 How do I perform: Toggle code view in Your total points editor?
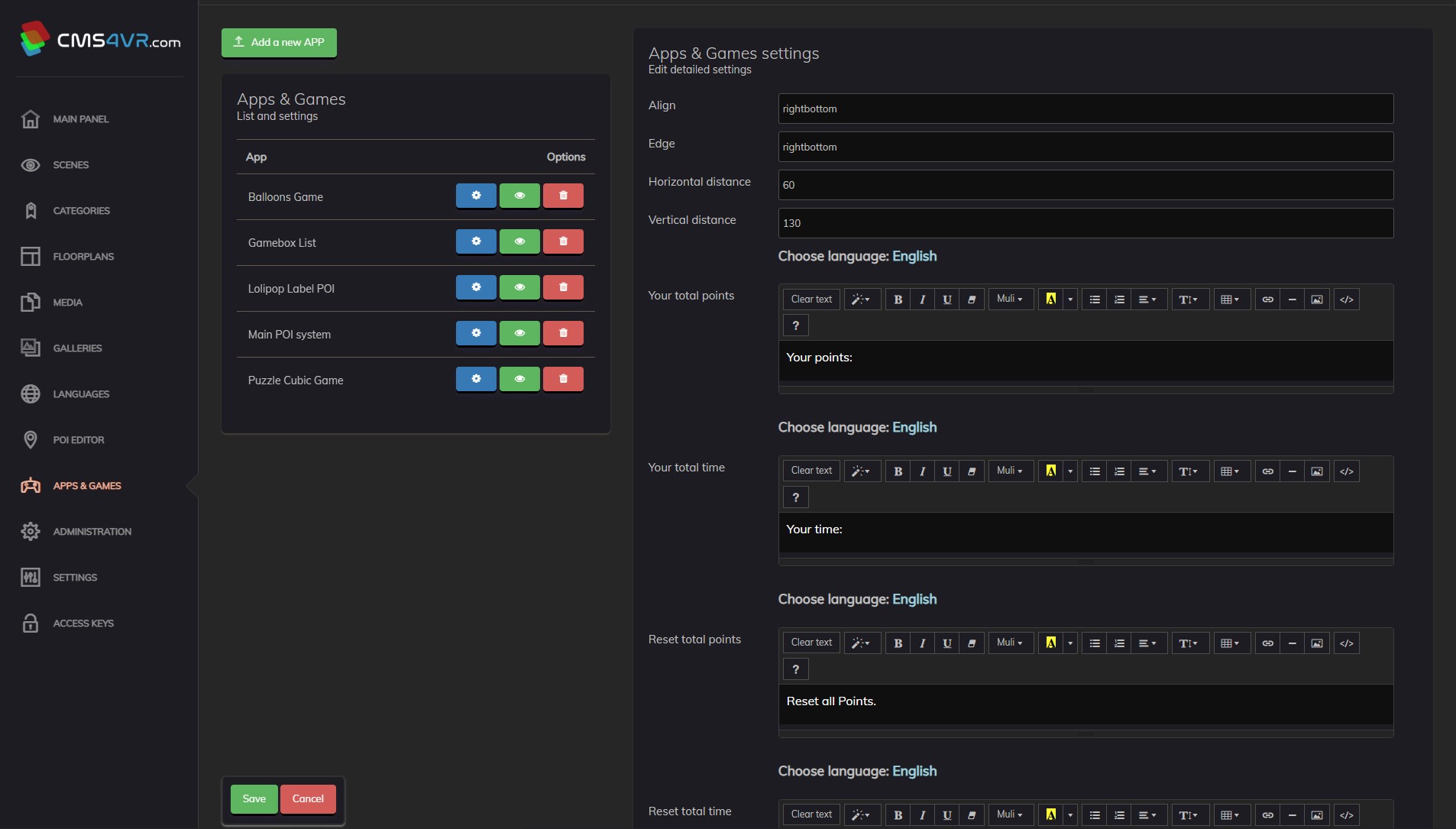coord(1346,300)
